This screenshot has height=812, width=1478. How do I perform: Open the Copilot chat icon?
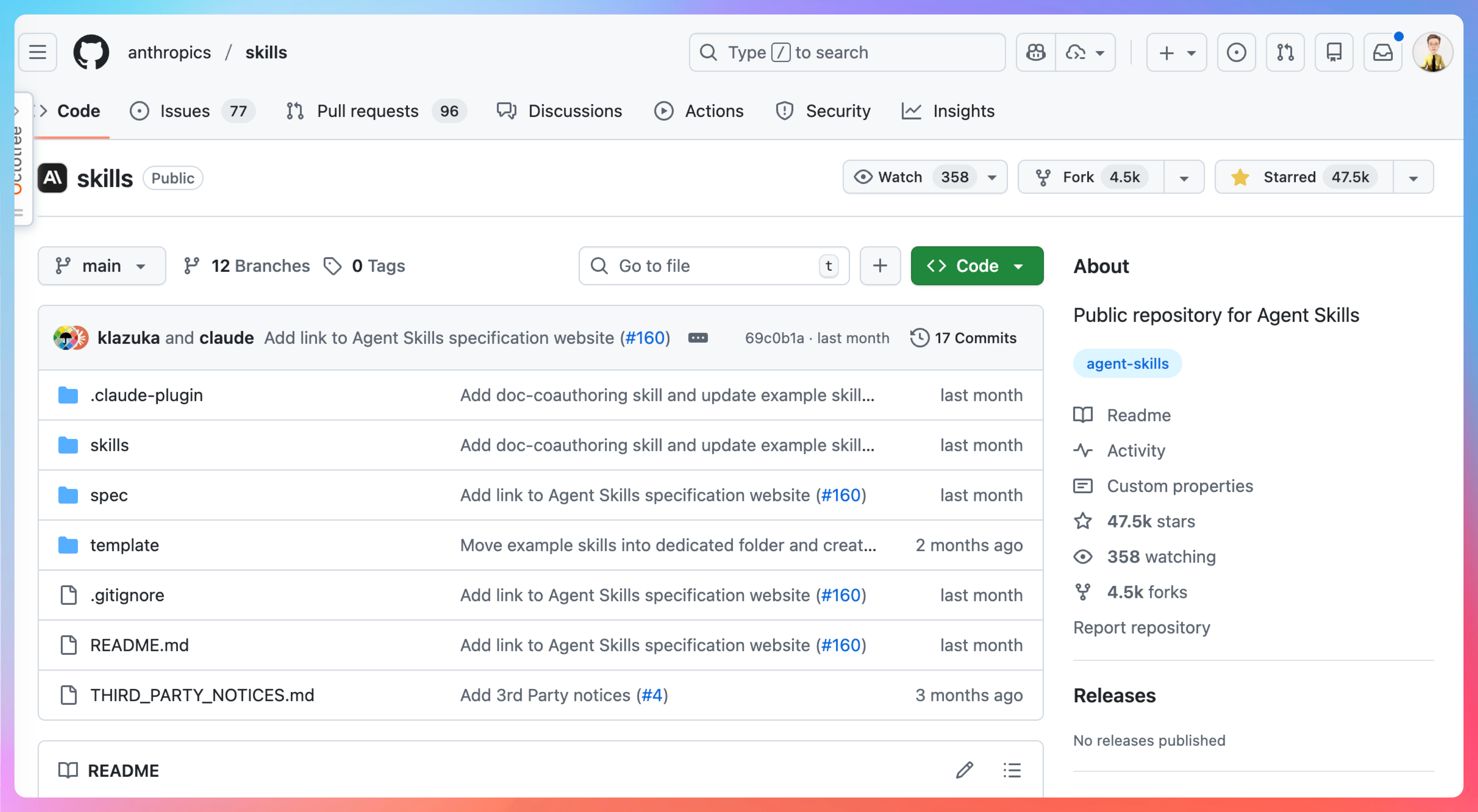pos(1036,52)
